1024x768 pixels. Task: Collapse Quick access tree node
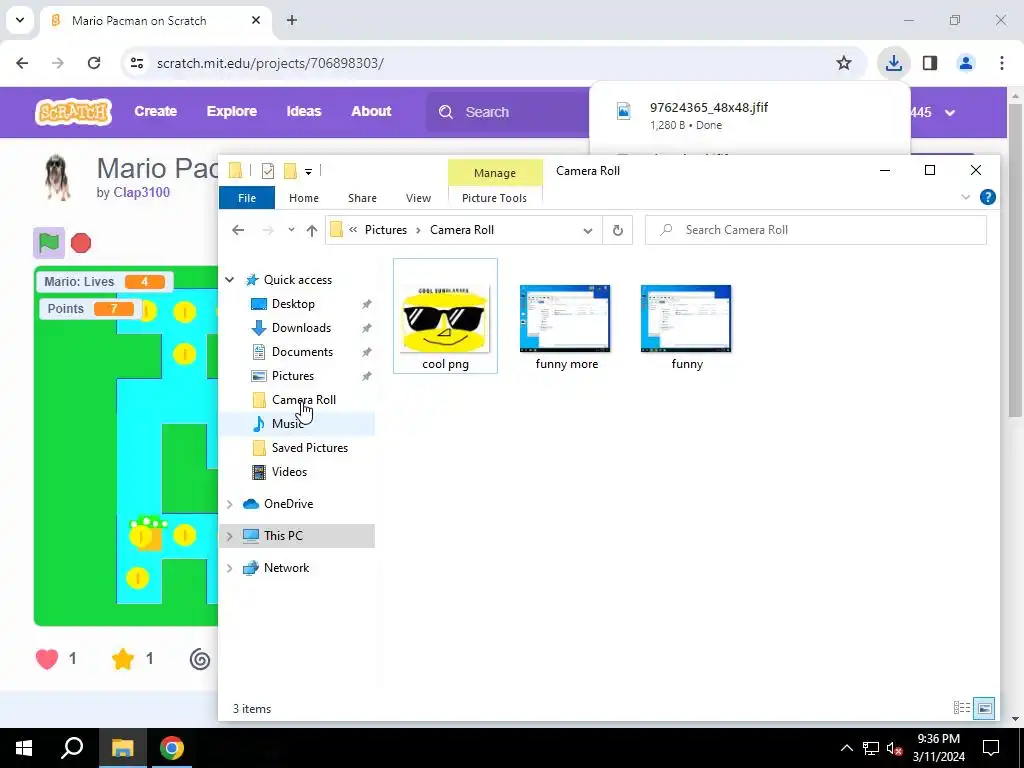coord(230,280)
